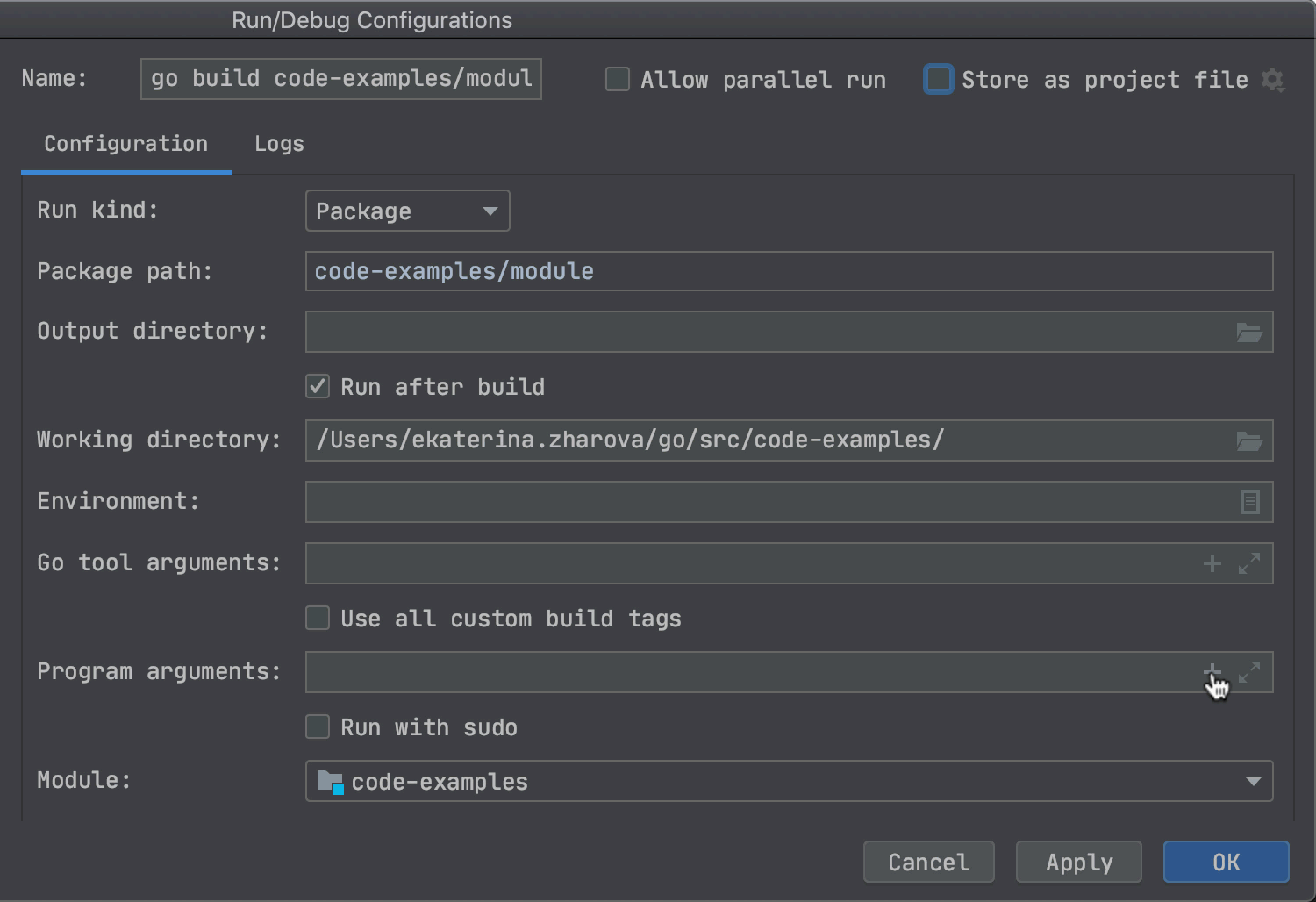Confirm with the OK button
Image resolution: width=1316 pixels, height=902 pixels.
1227,863
